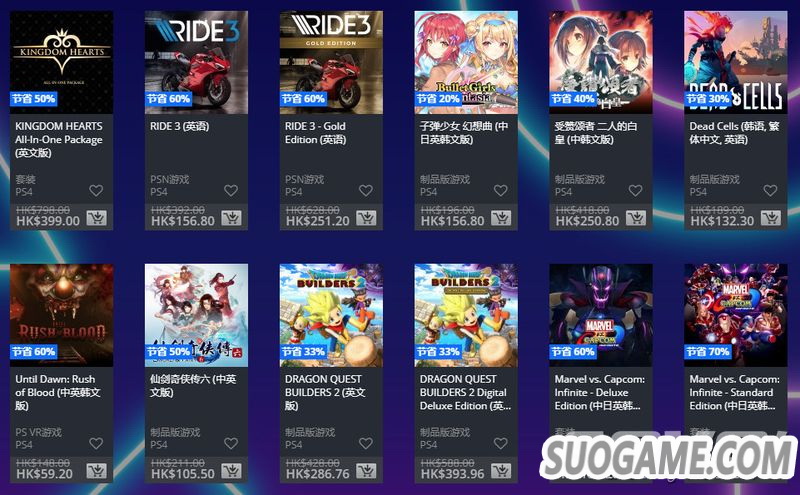Click the 节省 70% discount badge
This screenshot has height=495, width=800.
(x=707, y=352)
